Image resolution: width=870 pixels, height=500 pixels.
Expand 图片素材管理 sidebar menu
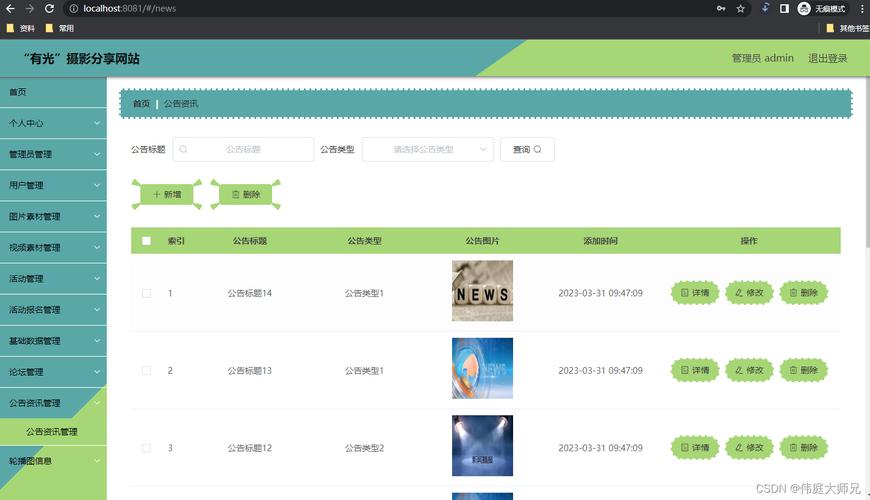53,216
